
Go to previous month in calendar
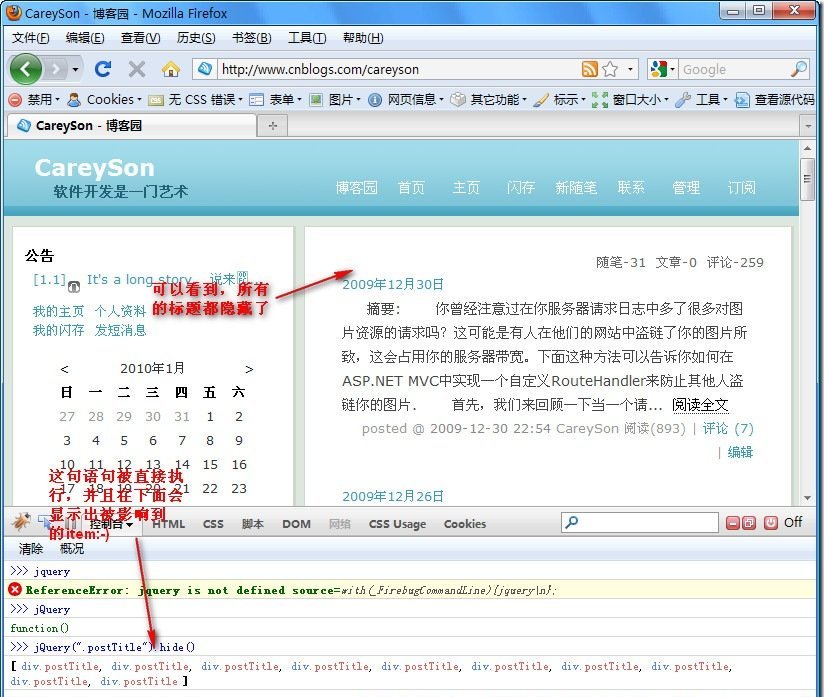coord(64,369)
